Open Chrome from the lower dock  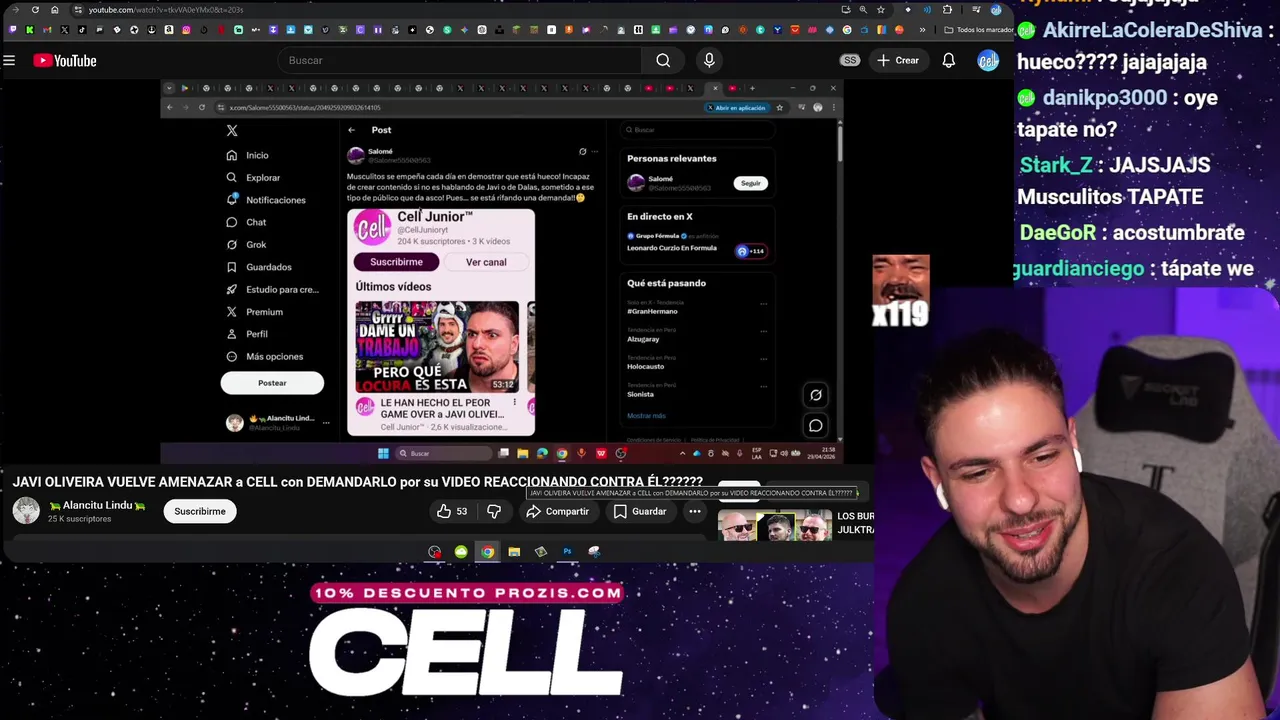click(x=487, y=552)
